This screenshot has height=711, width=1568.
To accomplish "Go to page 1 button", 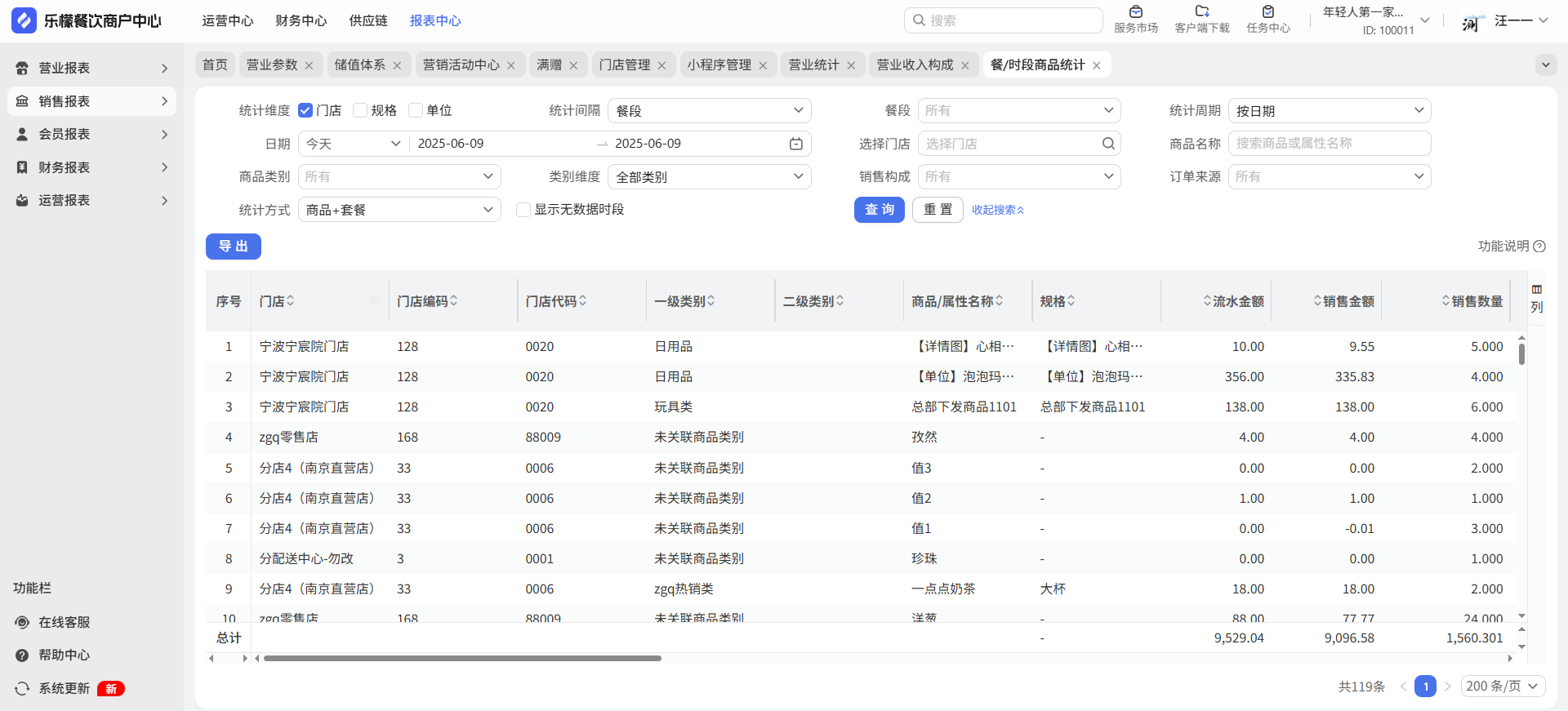I will 1426,687.
